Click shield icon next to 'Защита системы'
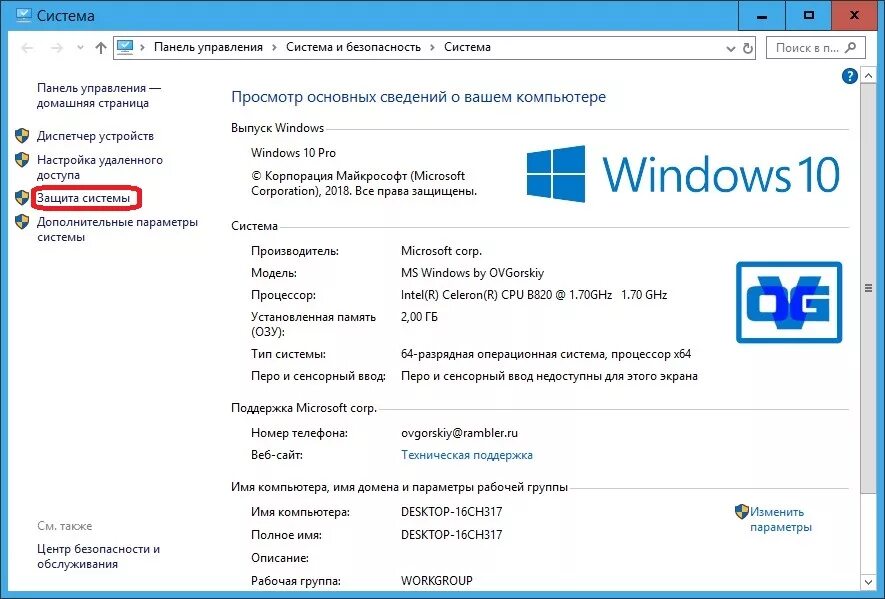Viewport: 885px width, 599px height. pos(21,198)
